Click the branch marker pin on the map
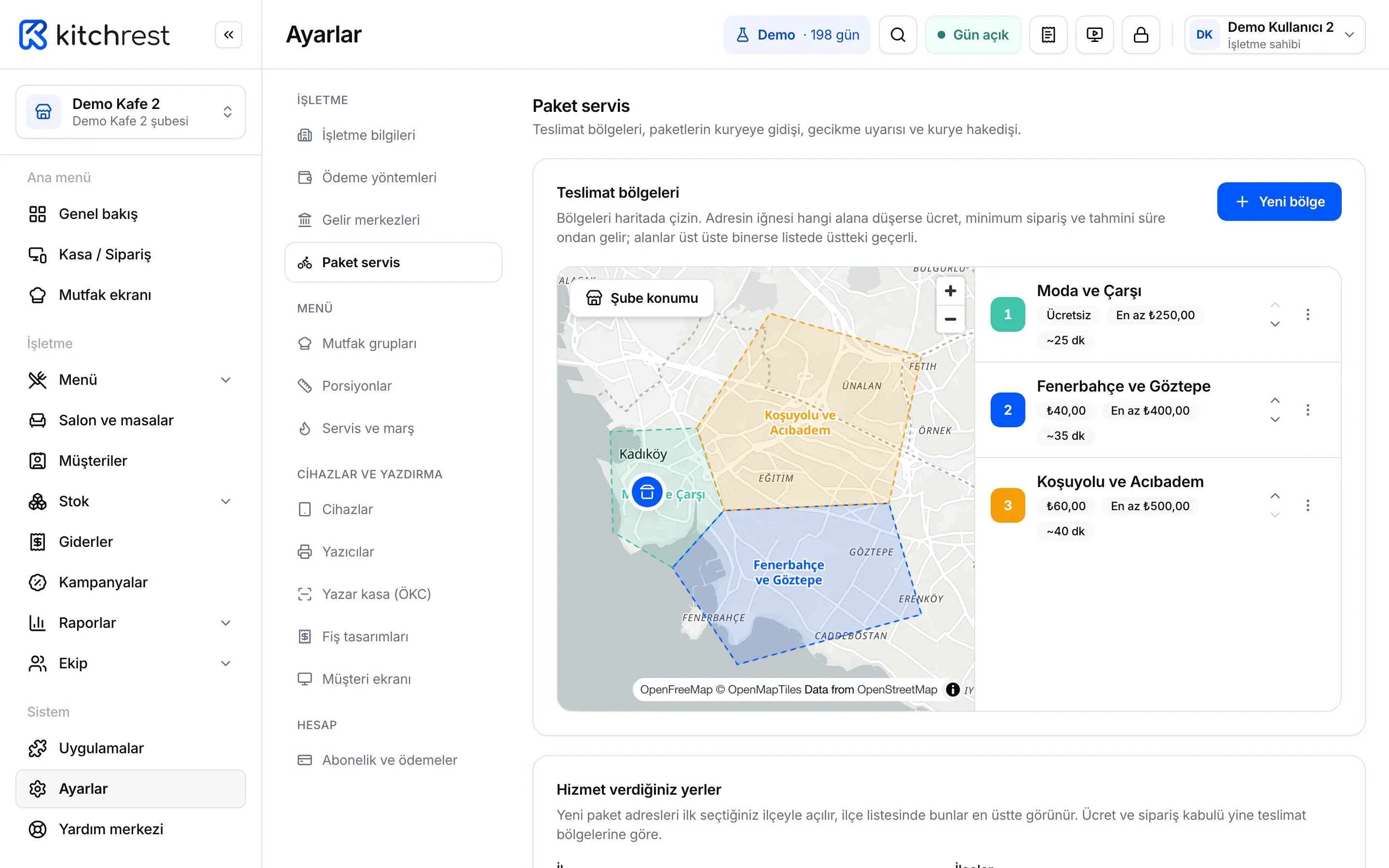The height and width of the screenshot is (868, 1389). [647, 492]
